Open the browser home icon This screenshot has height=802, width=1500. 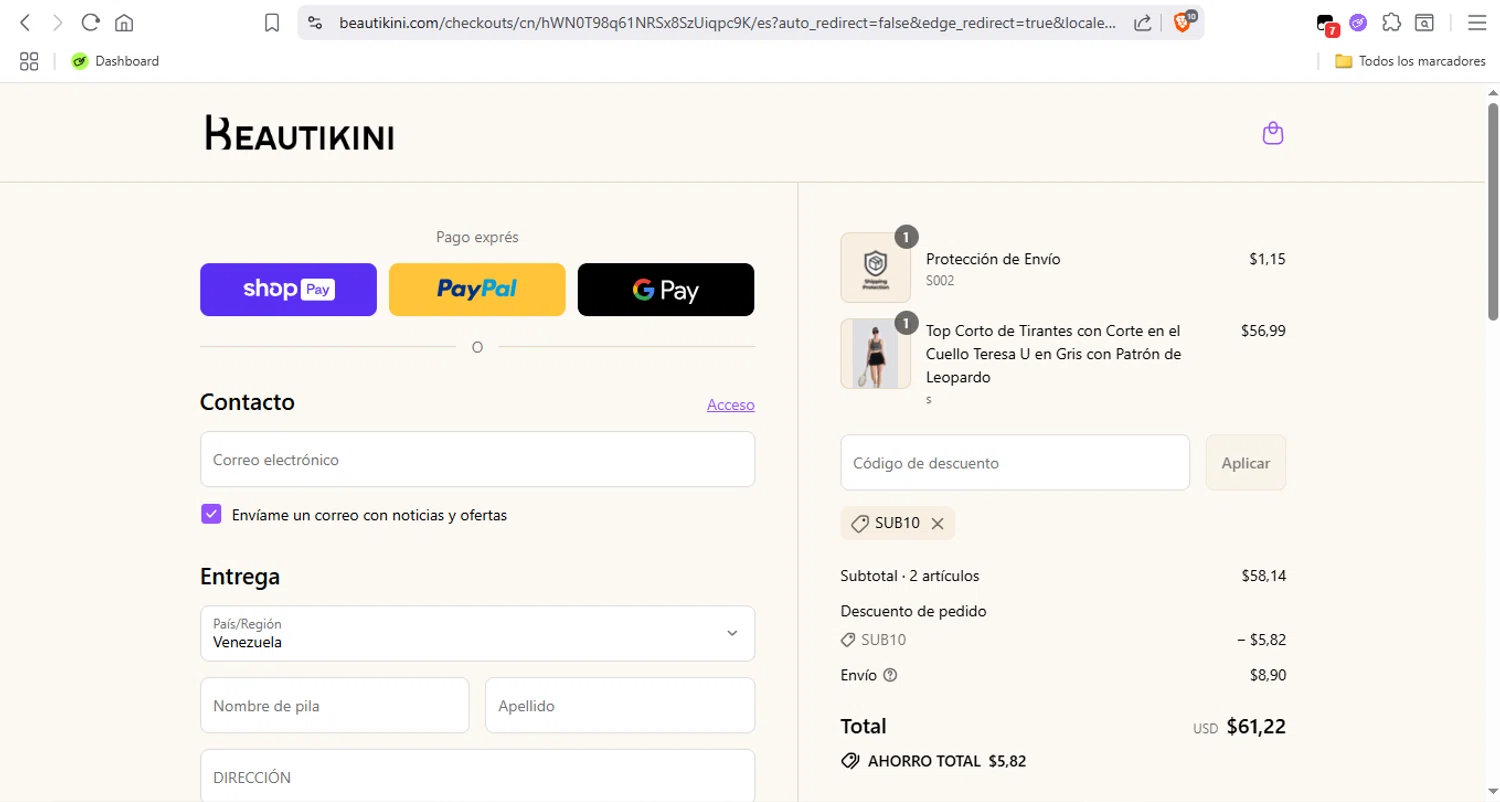(124, 22)
